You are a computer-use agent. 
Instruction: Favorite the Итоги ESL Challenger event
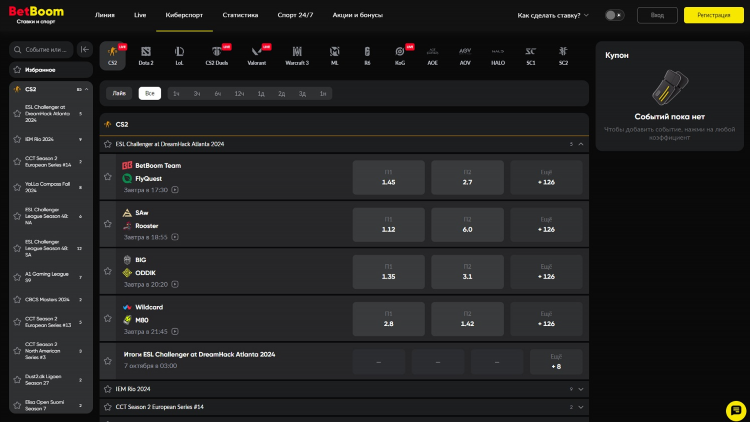108,361
